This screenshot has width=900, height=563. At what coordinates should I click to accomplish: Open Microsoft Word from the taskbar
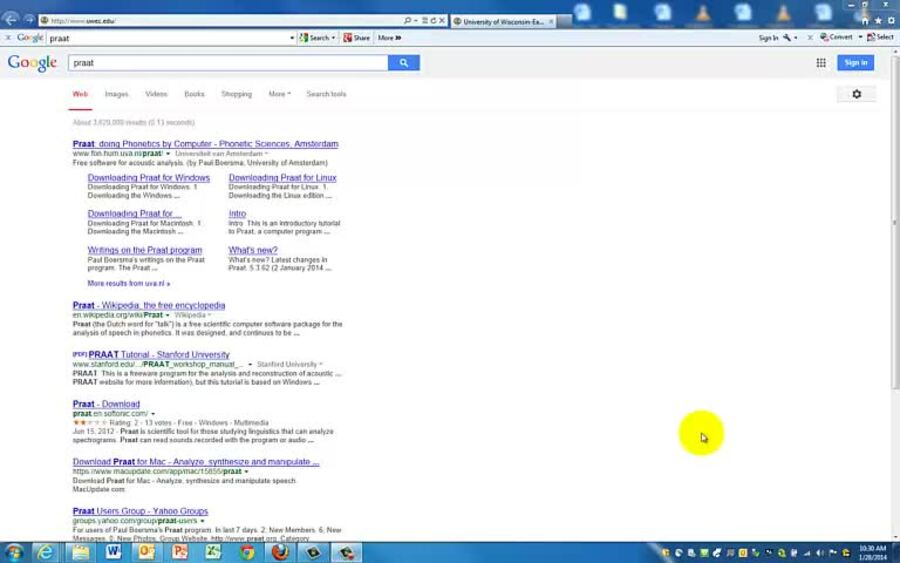(x=113, y=552)
